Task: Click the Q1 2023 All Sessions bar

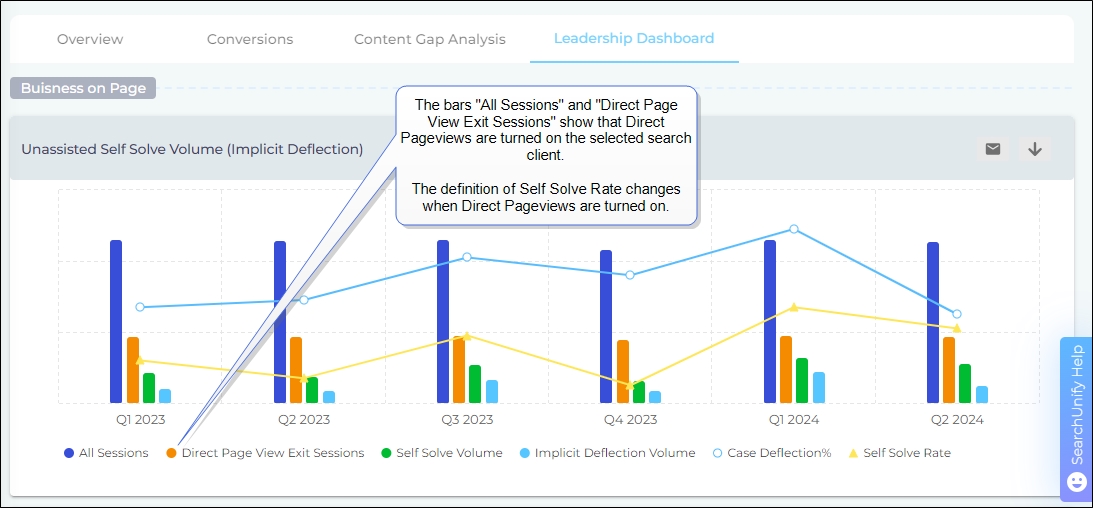Action: (x=116, y=320)
